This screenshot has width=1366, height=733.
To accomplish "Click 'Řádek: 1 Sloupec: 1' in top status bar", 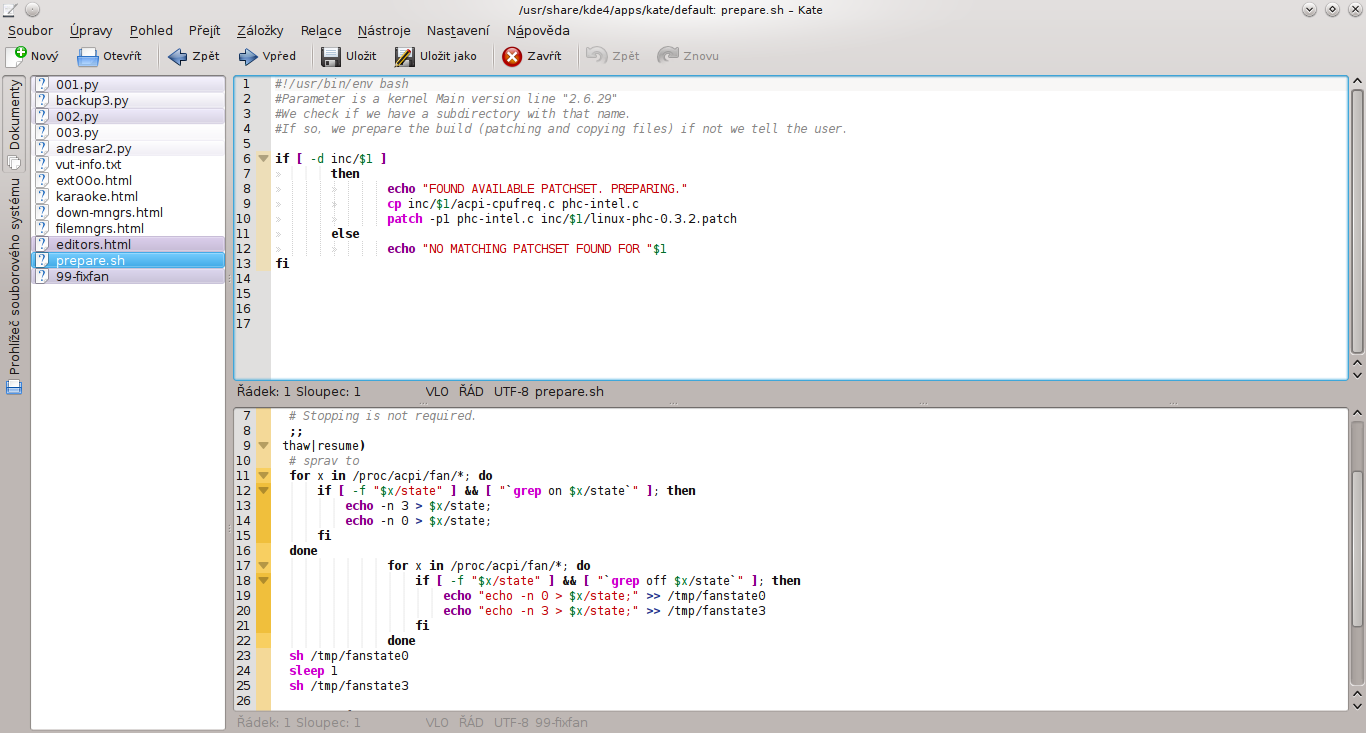I will pos(298,392).
